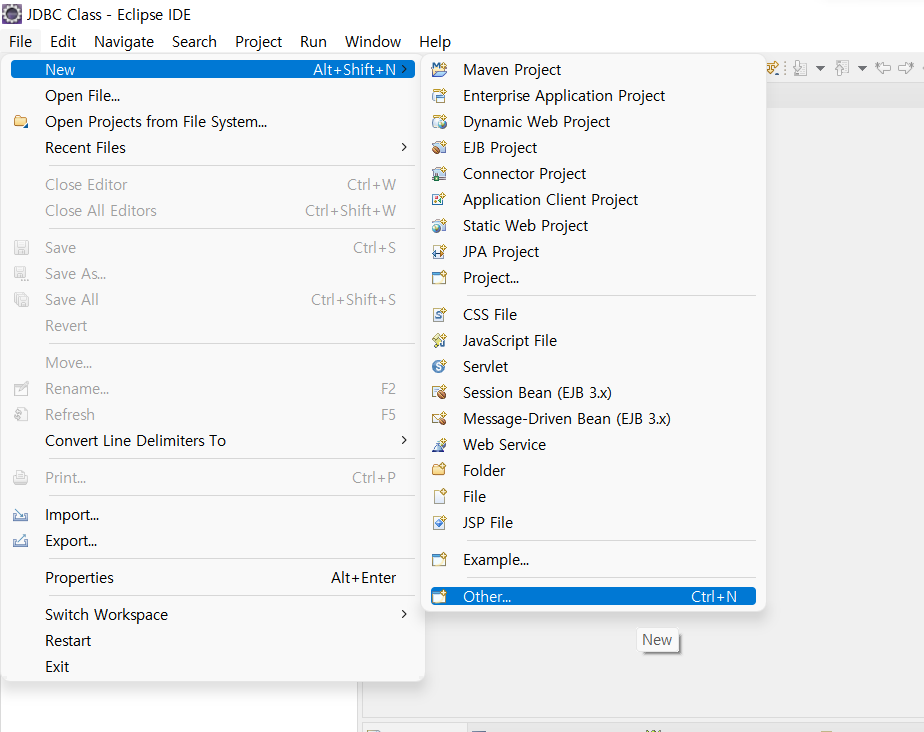Click the blank File icon in submenu
Image resolution: width=924 pixels, height=732 pixels.
click(x=439, y=496)
